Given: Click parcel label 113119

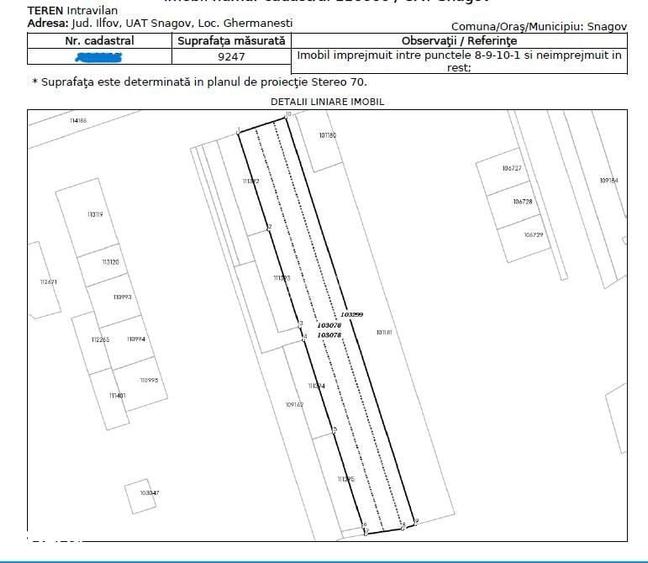Looking at the screenshot, I should pos(95,214).
